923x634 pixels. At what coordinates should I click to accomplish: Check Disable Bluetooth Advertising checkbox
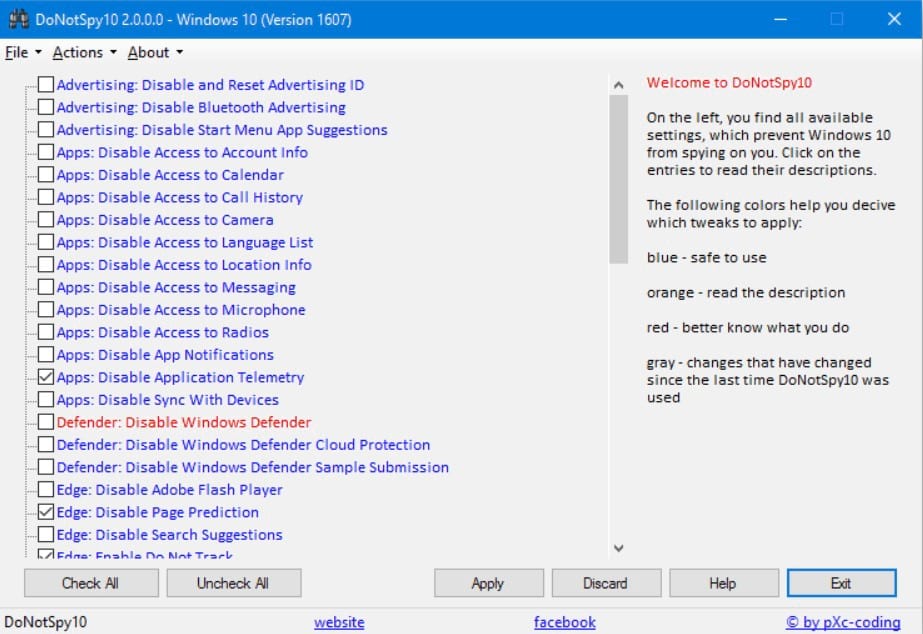click(x=46, y=107)
